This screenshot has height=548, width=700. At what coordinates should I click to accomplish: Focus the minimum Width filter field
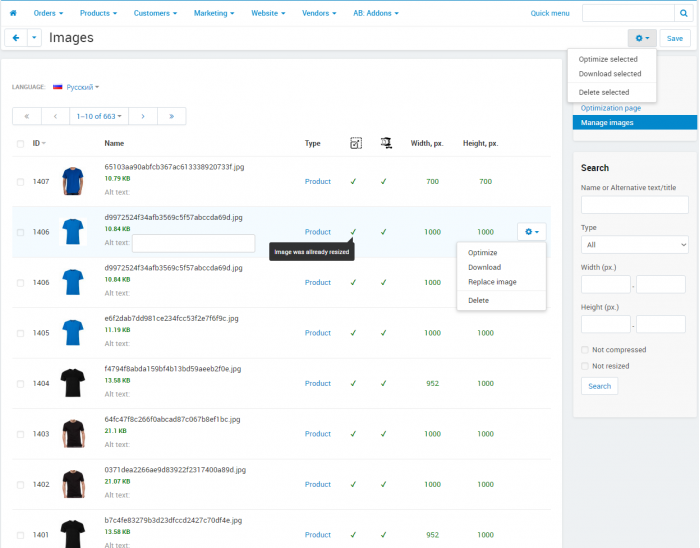(x=605, y=284)
